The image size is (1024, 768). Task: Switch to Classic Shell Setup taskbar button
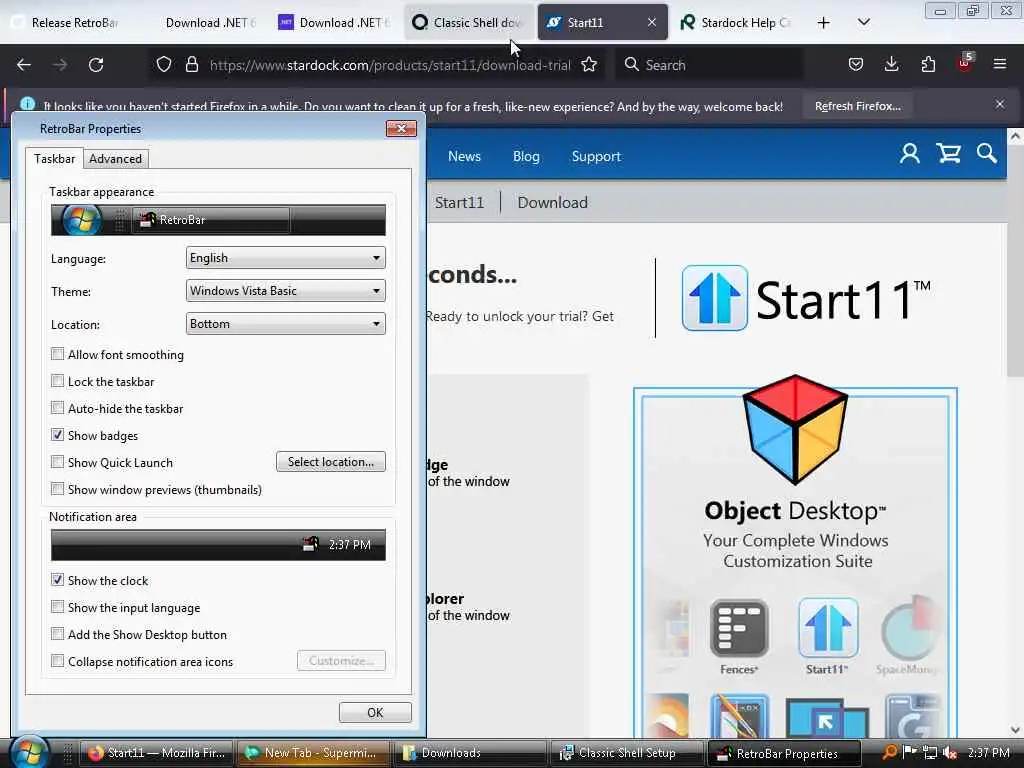tap(627, 753)
